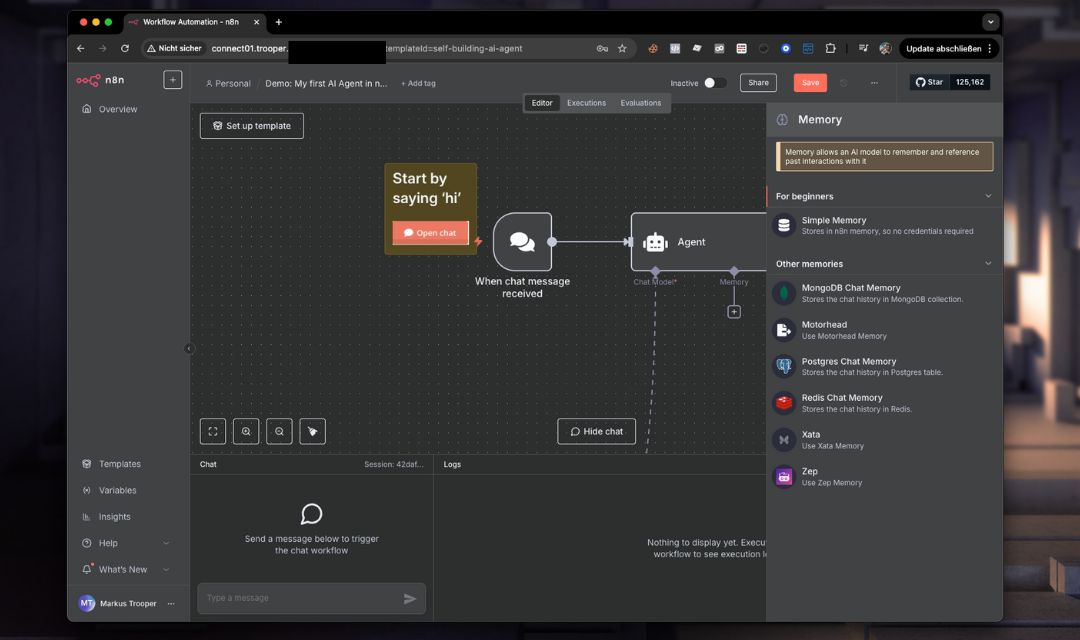Image resolution: width=1080 pixels, height=640 pixels.
Task: Add a node under the Memory connector
Action: (x=734, y=312)
